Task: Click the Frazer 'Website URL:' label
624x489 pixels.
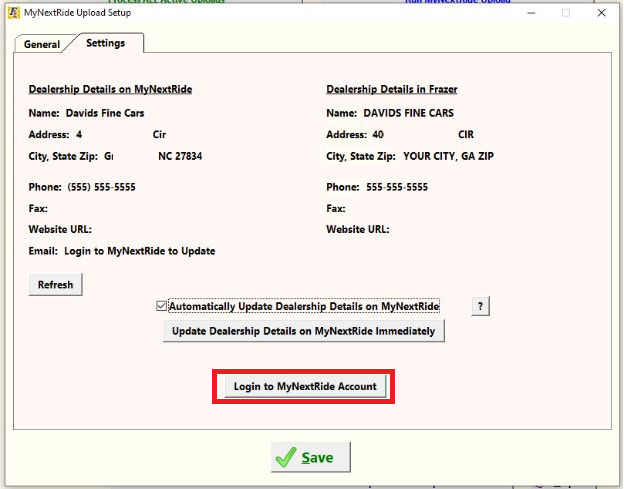Action: [x=358, y=229]
